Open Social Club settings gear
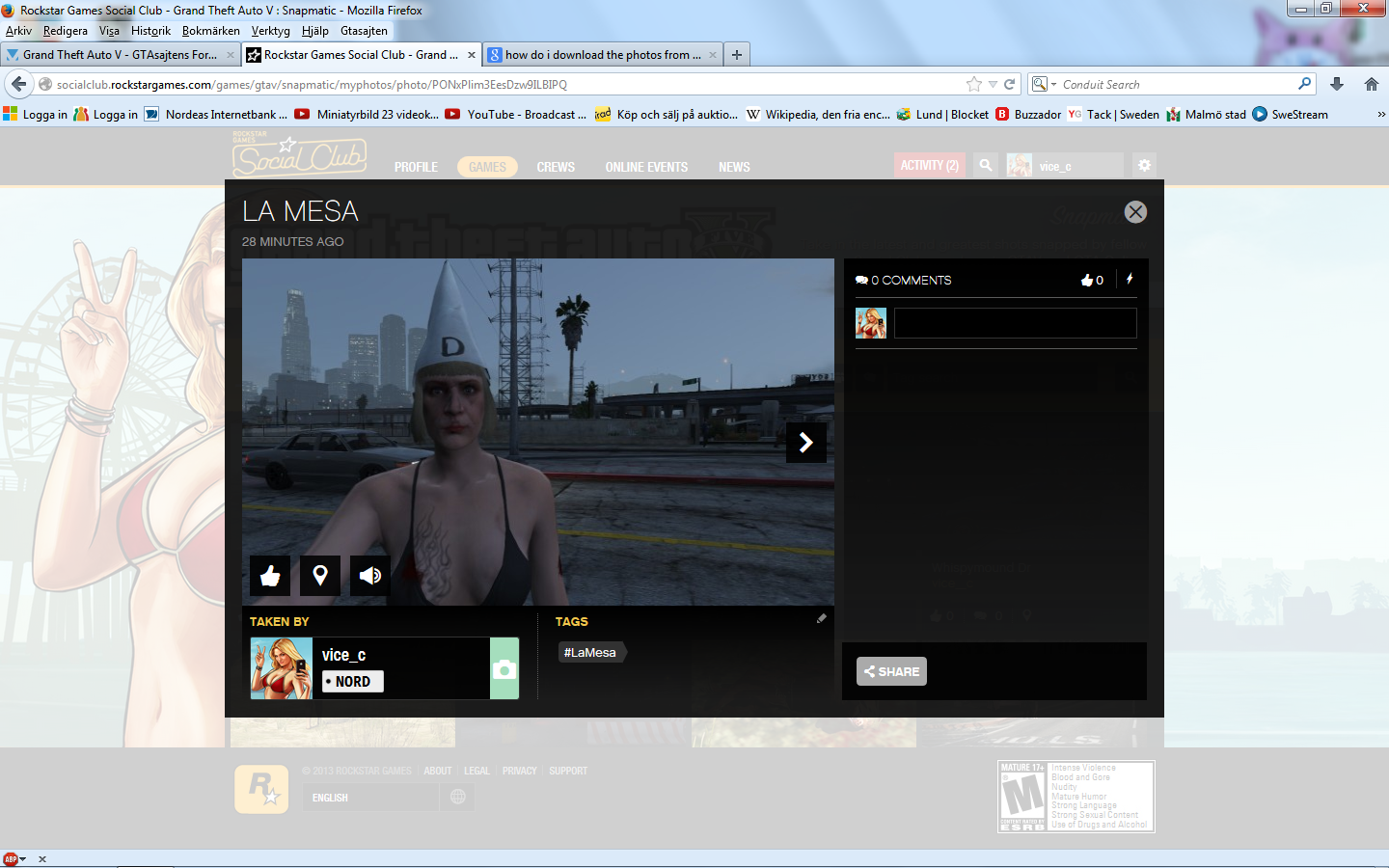 (x=1144, y=165)
